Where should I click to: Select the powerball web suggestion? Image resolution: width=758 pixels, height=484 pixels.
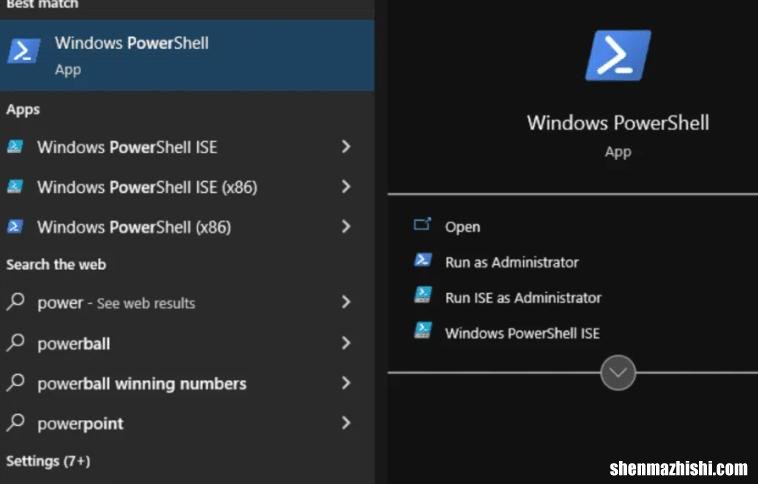pyautogui.click(x=187, y=343)
